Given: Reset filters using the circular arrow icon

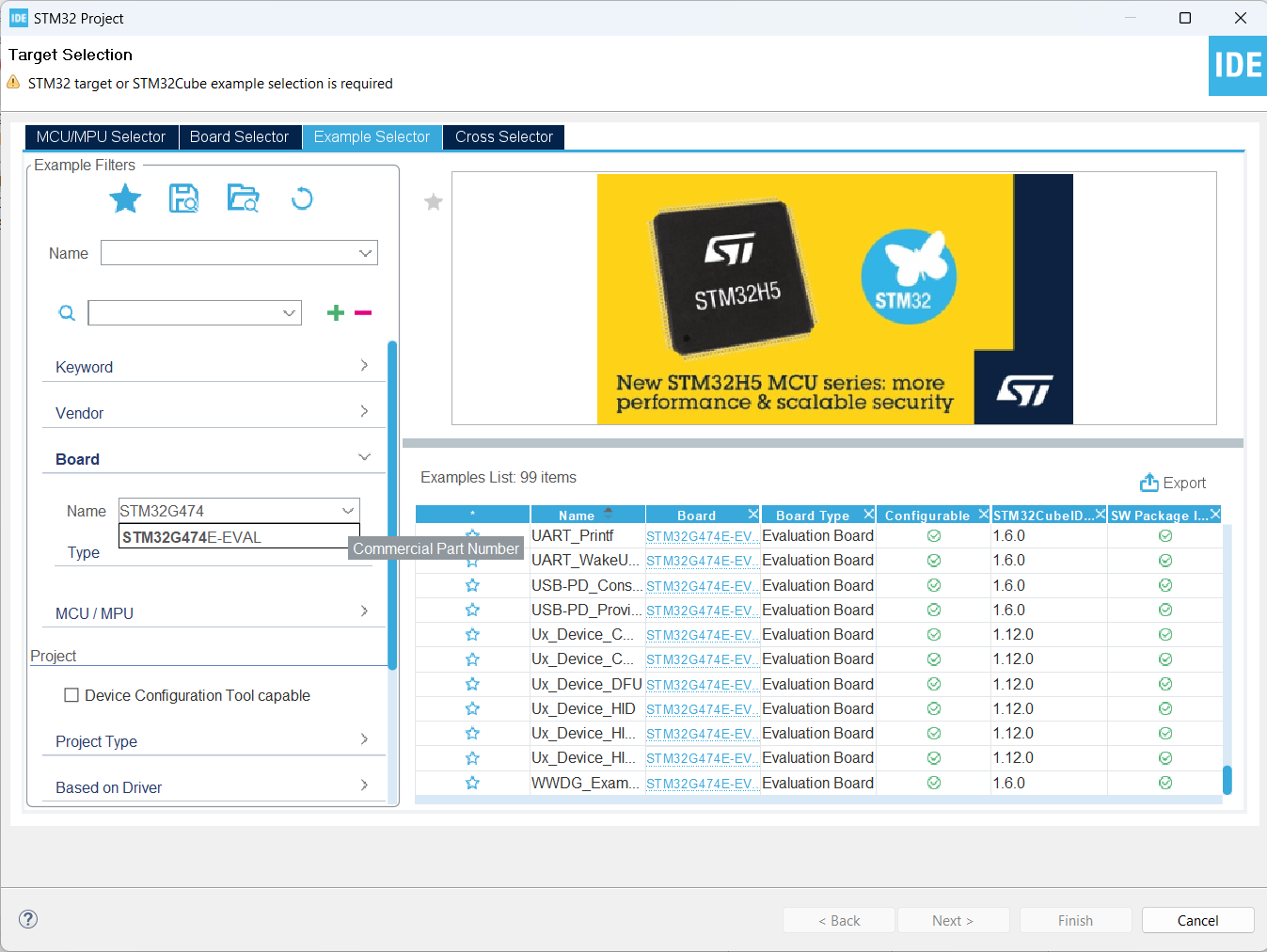Looking at the screenshot, I should coord(301,198).
